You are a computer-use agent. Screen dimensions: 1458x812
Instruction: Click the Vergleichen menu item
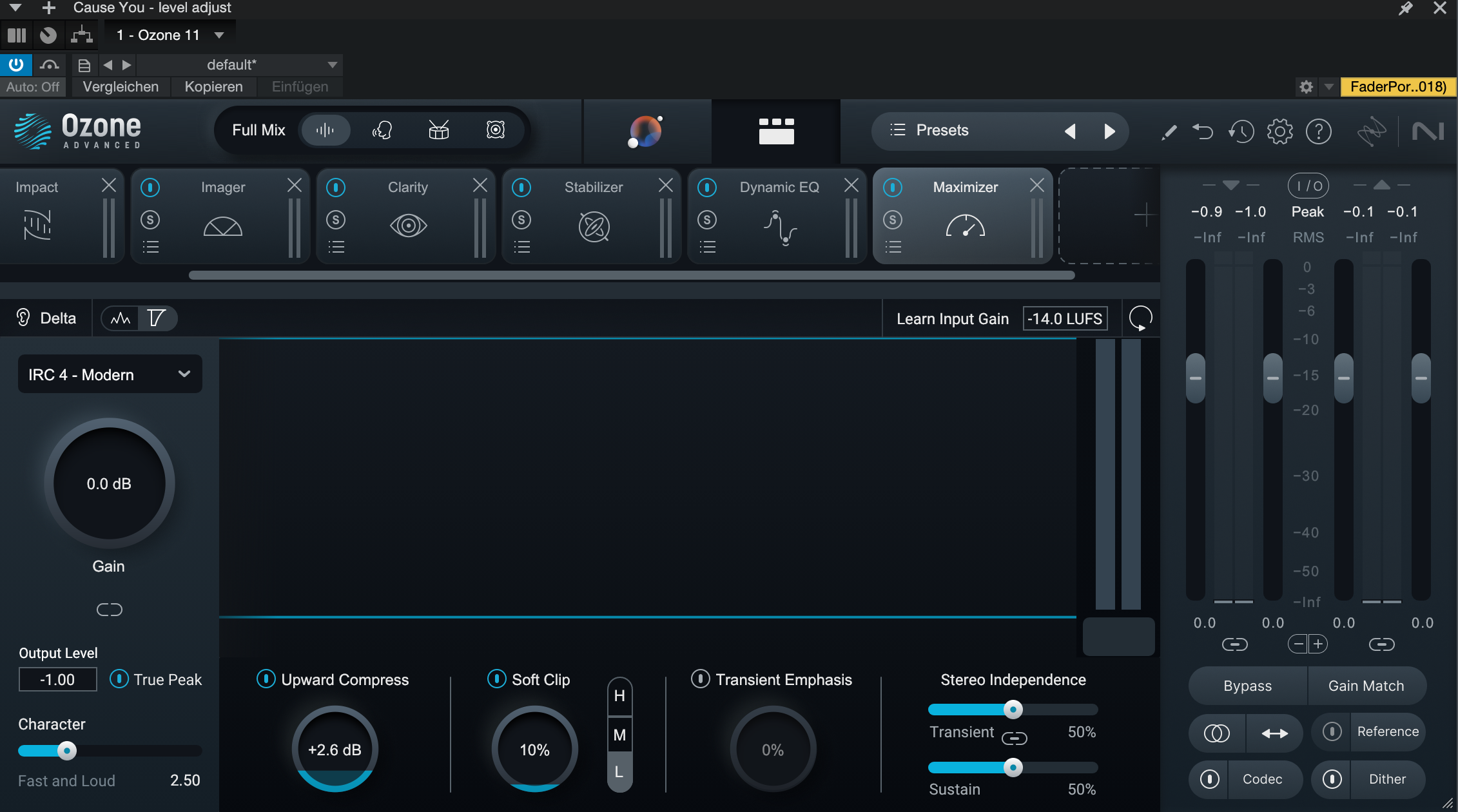pos(121,86)
